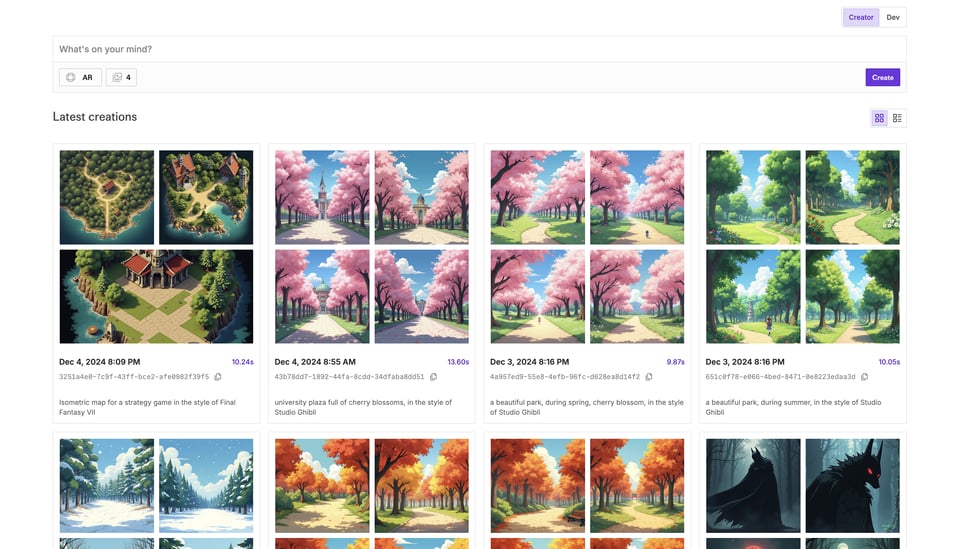Click the Dec 4, 2024 8:55 AM timestamp
Screen dimensions: 960x549
315,362
